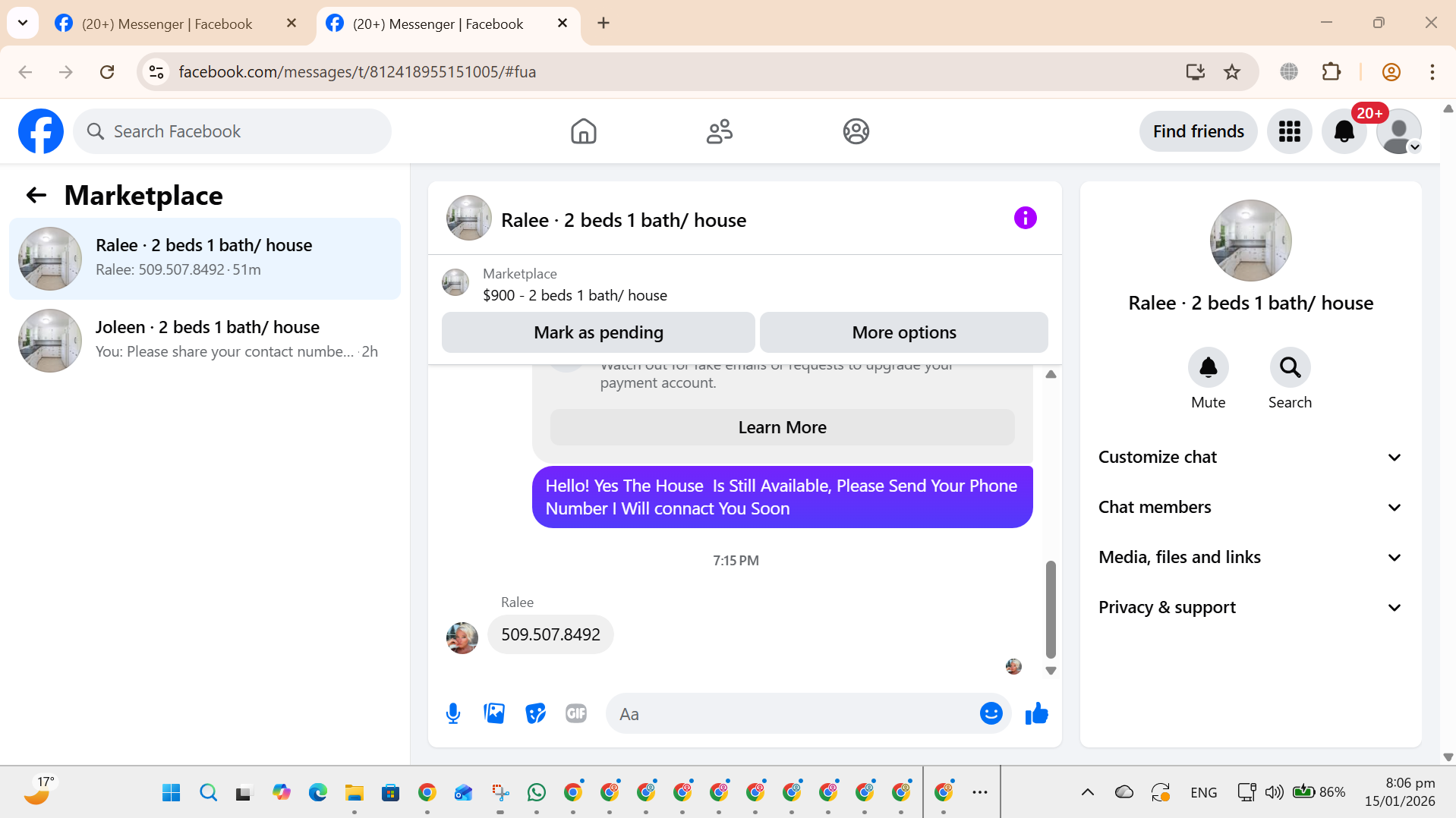Open the Ralee conversation in the list
The image size is (1456, 818).
205,258
